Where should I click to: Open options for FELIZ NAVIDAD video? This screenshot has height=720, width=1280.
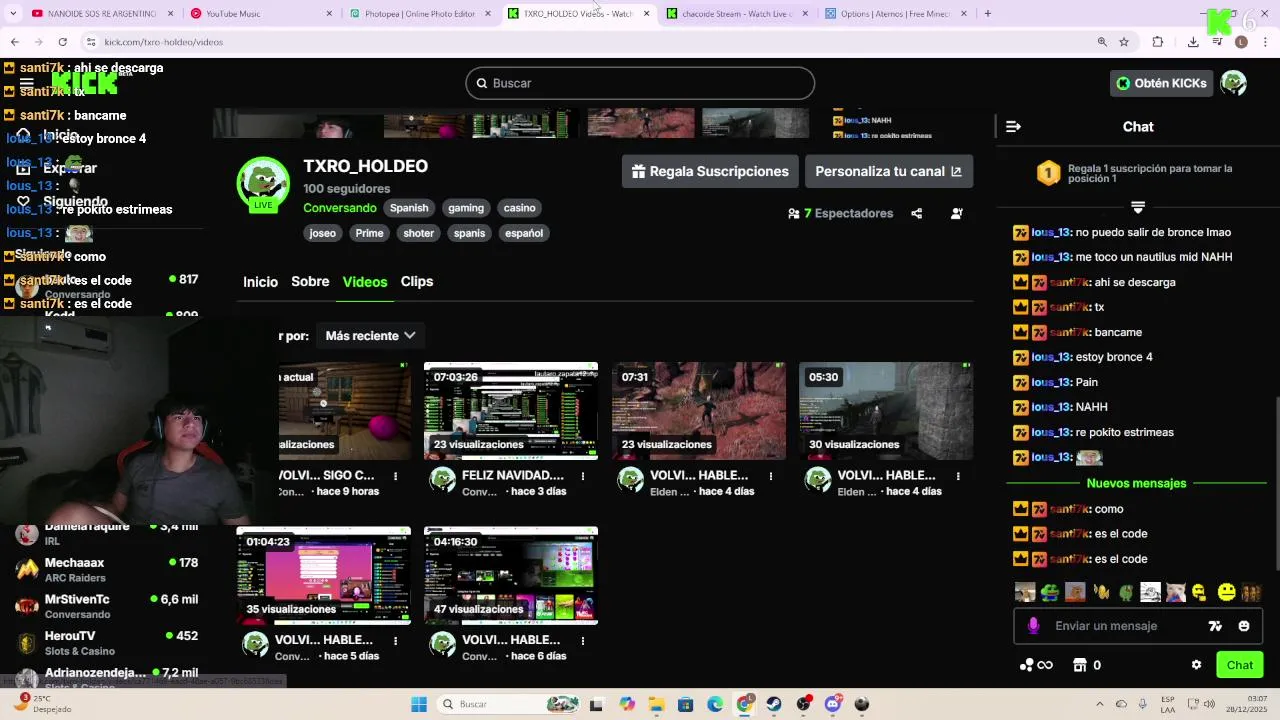[583, 476]
